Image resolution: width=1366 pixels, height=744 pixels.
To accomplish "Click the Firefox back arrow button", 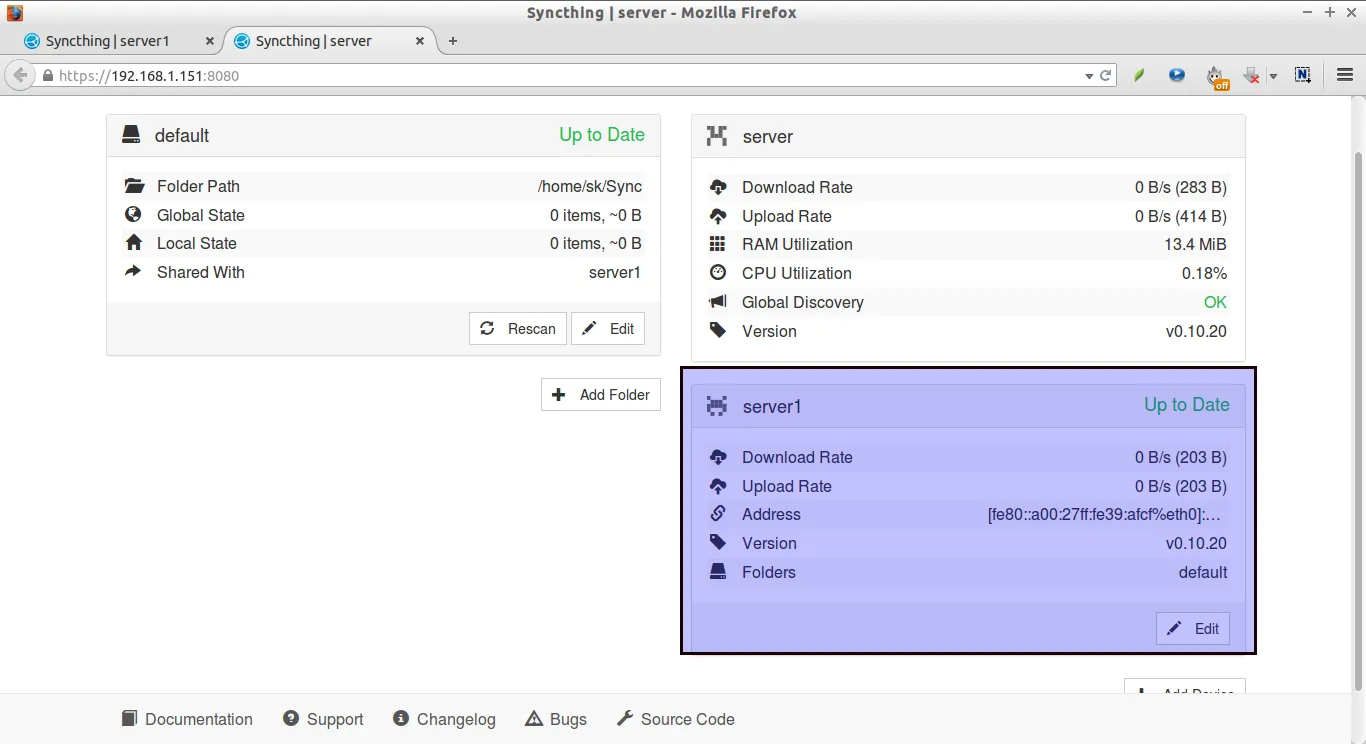I will click(x=20, y=75).
